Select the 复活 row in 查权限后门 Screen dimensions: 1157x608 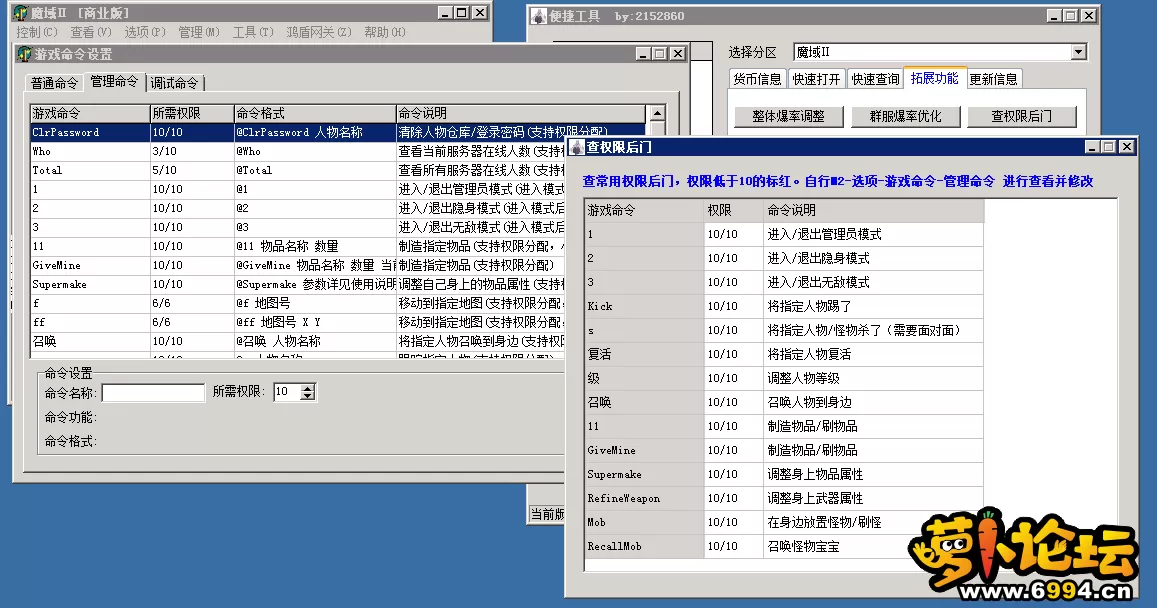point(784,354)
